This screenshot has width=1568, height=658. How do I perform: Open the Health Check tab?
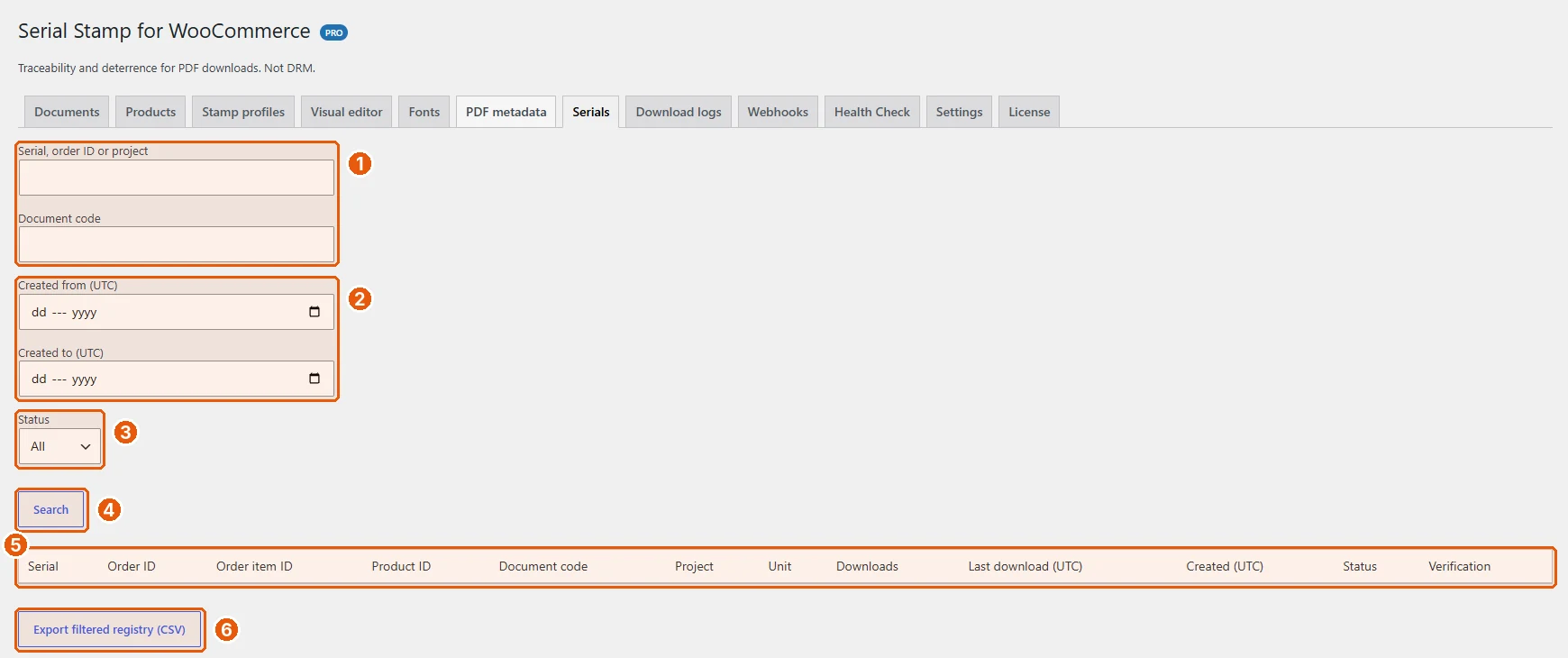point(872,112)
